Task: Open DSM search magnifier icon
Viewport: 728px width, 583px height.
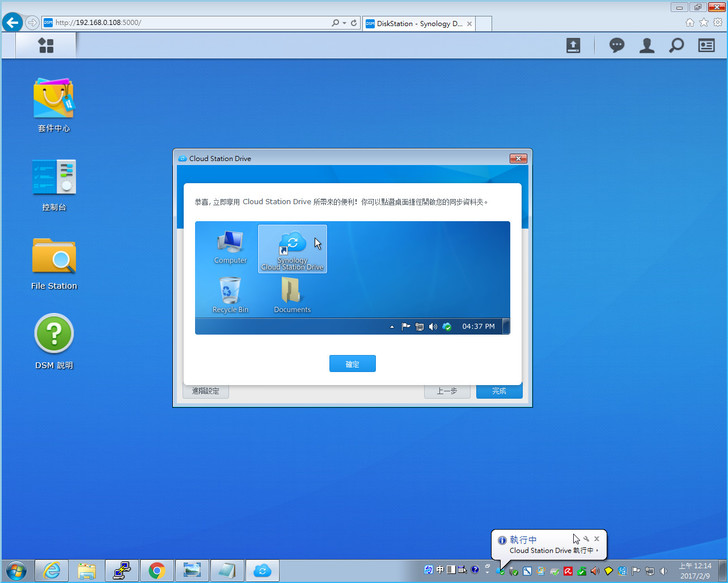Action: click(x=677, y=45)
